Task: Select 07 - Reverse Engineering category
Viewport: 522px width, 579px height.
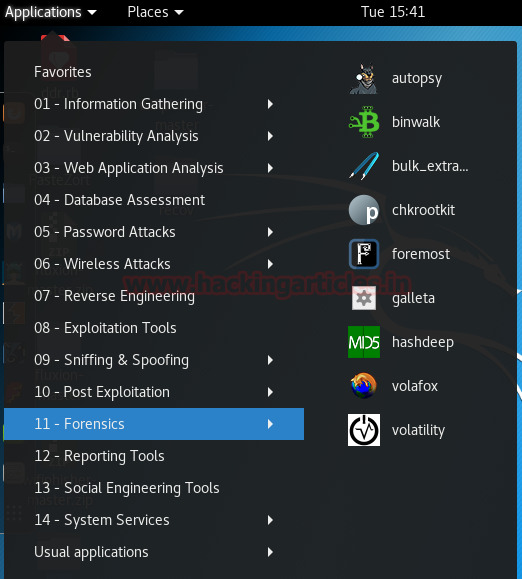Action: pyautogui.click(x=154, y=296)
